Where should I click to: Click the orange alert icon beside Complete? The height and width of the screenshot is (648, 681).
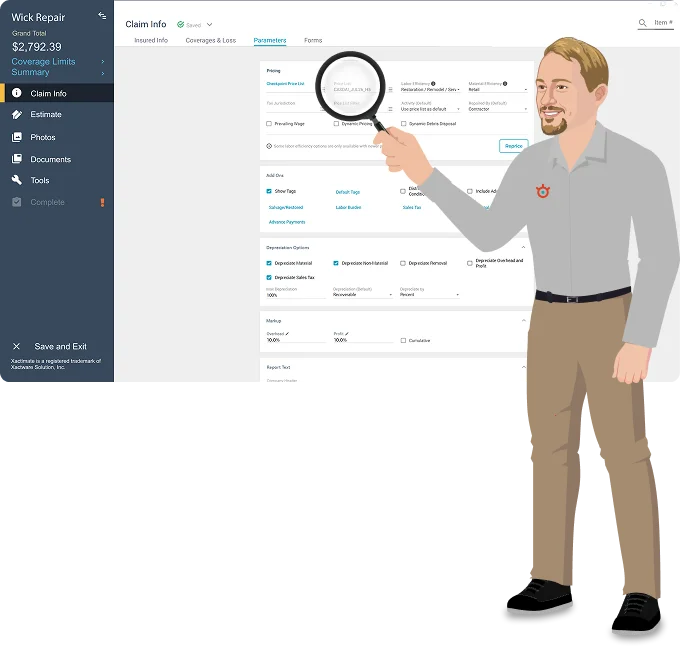102,202
